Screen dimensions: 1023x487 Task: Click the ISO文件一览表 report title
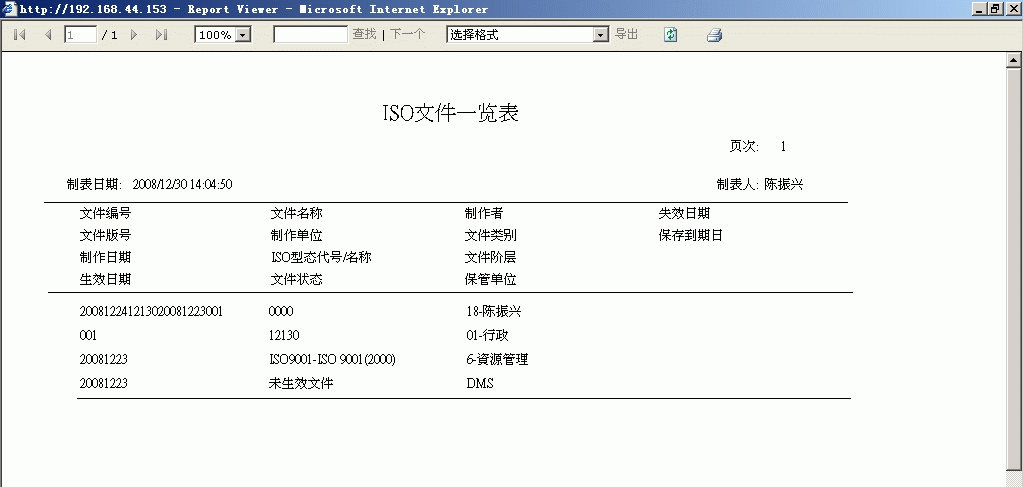pos(450,113)
